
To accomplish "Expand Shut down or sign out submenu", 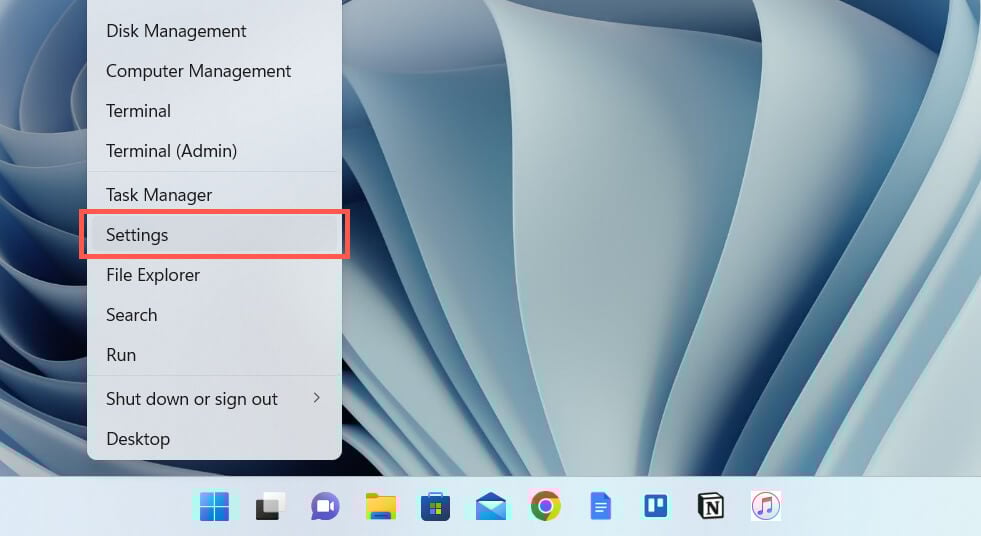I will pyautogui.click(x=214, y=399).
